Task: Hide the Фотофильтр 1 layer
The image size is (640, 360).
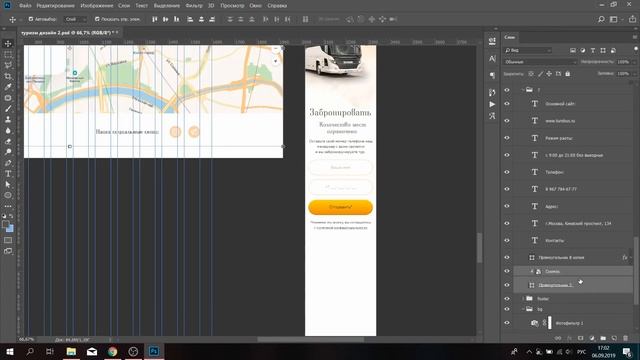Action: click(x=507, y=323)
